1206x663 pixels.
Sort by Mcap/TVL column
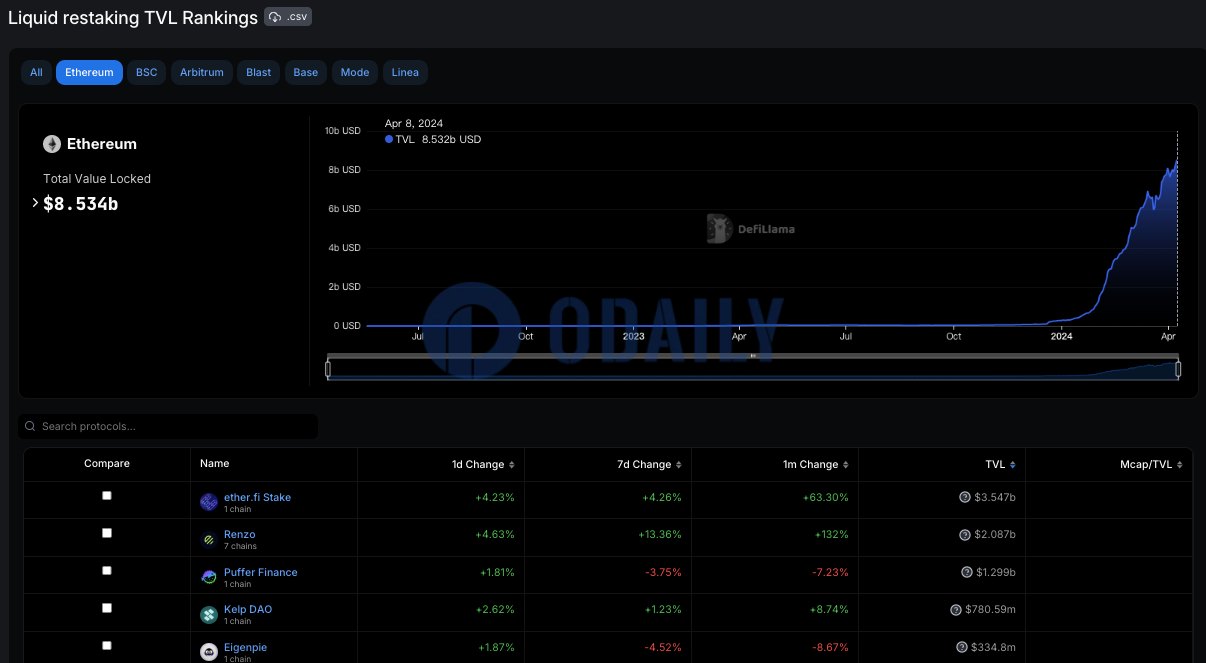click(x=1152, y=464)
